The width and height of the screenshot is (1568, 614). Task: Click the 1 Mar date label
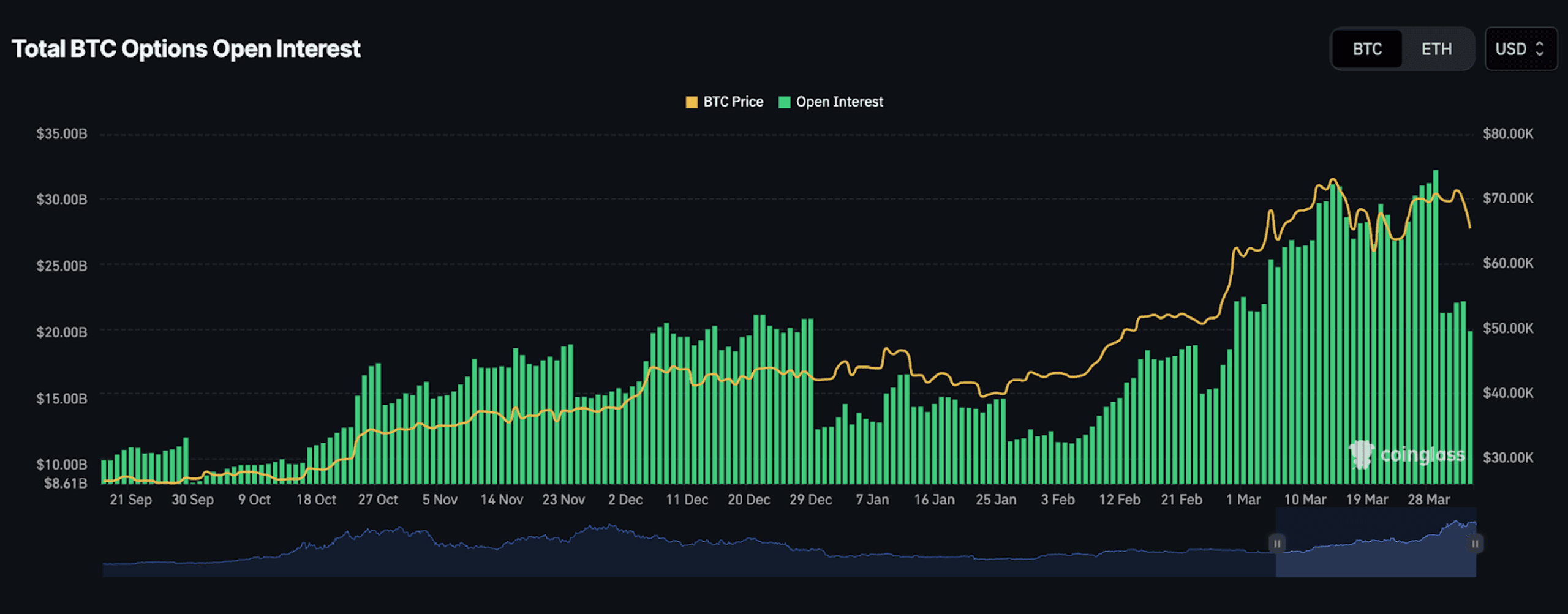[1243, 500]
